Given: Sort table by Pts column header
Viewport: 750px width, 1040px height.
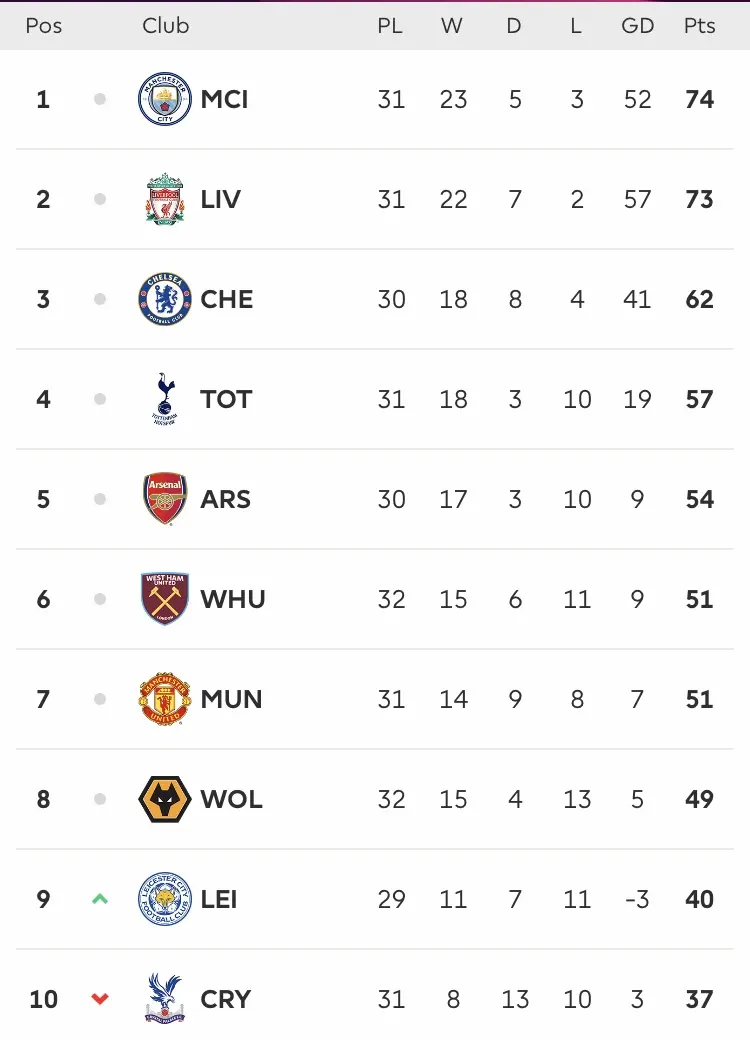Looking at the screenshot, I should coord(700,25).
